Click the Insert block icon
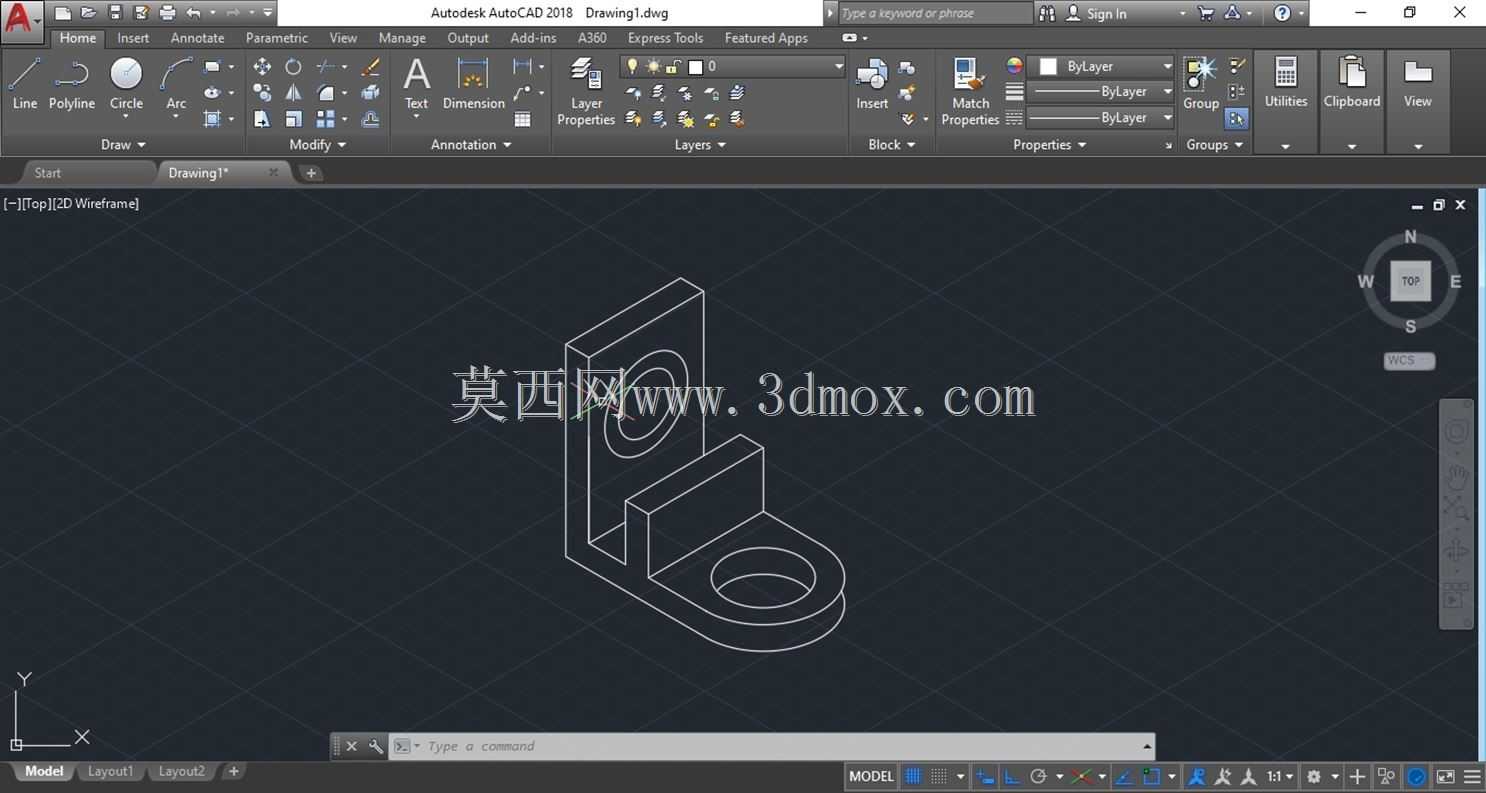Image resolution: width=1486 pixels, height=793 pixels. point(872,83)
